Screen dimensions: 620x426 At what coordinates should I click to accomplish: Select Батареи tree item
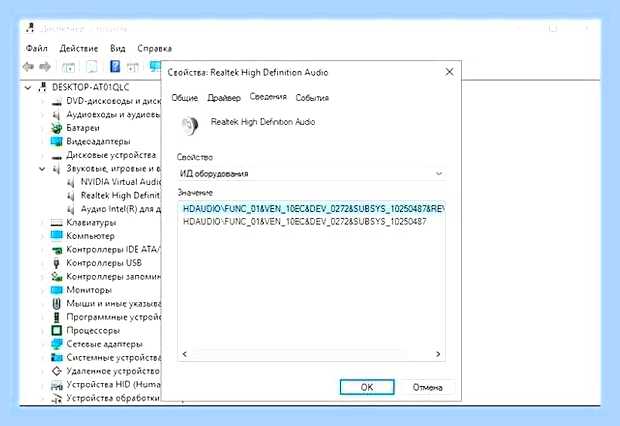coord(83,128)
